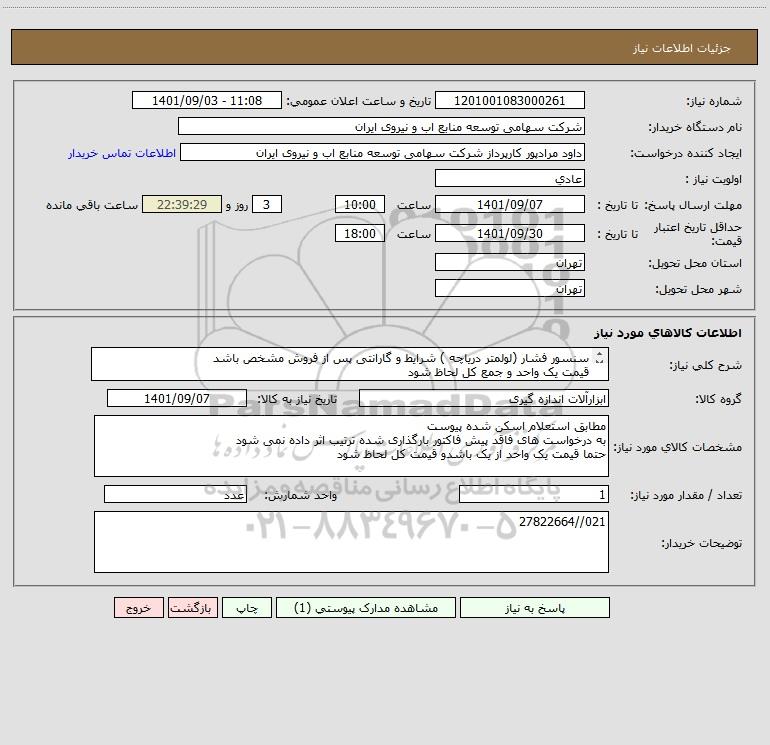Open 'اطلاعات تماس خریدار' link

pos(122,153)
